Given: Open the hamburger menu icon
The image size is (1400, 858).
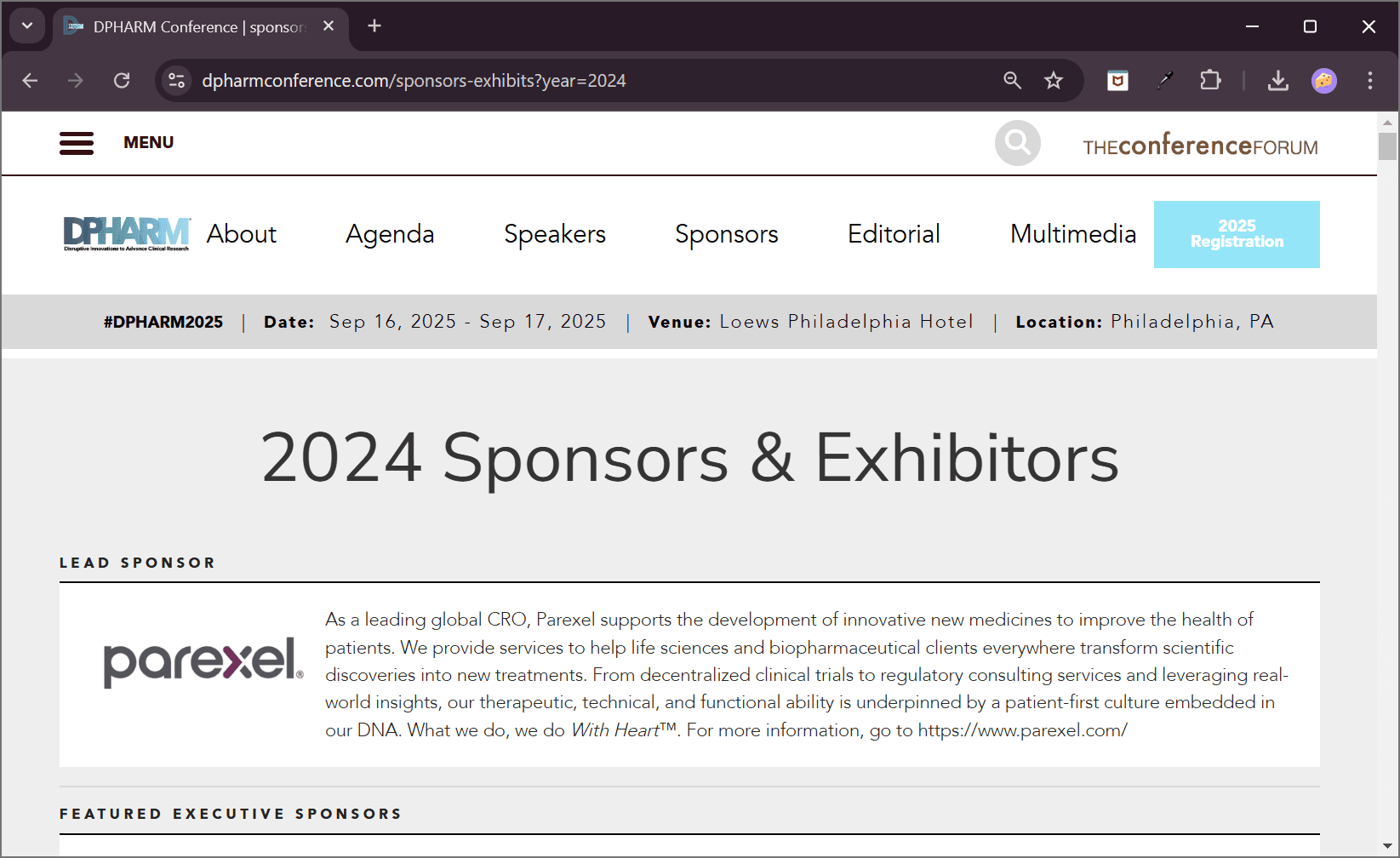Looking at the screenshot, I should (77, 143).
